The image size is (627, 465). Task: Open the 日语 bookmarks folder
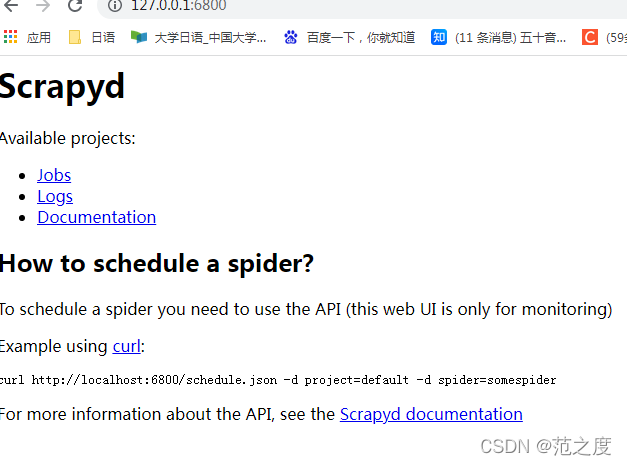(x=92, y=38)
